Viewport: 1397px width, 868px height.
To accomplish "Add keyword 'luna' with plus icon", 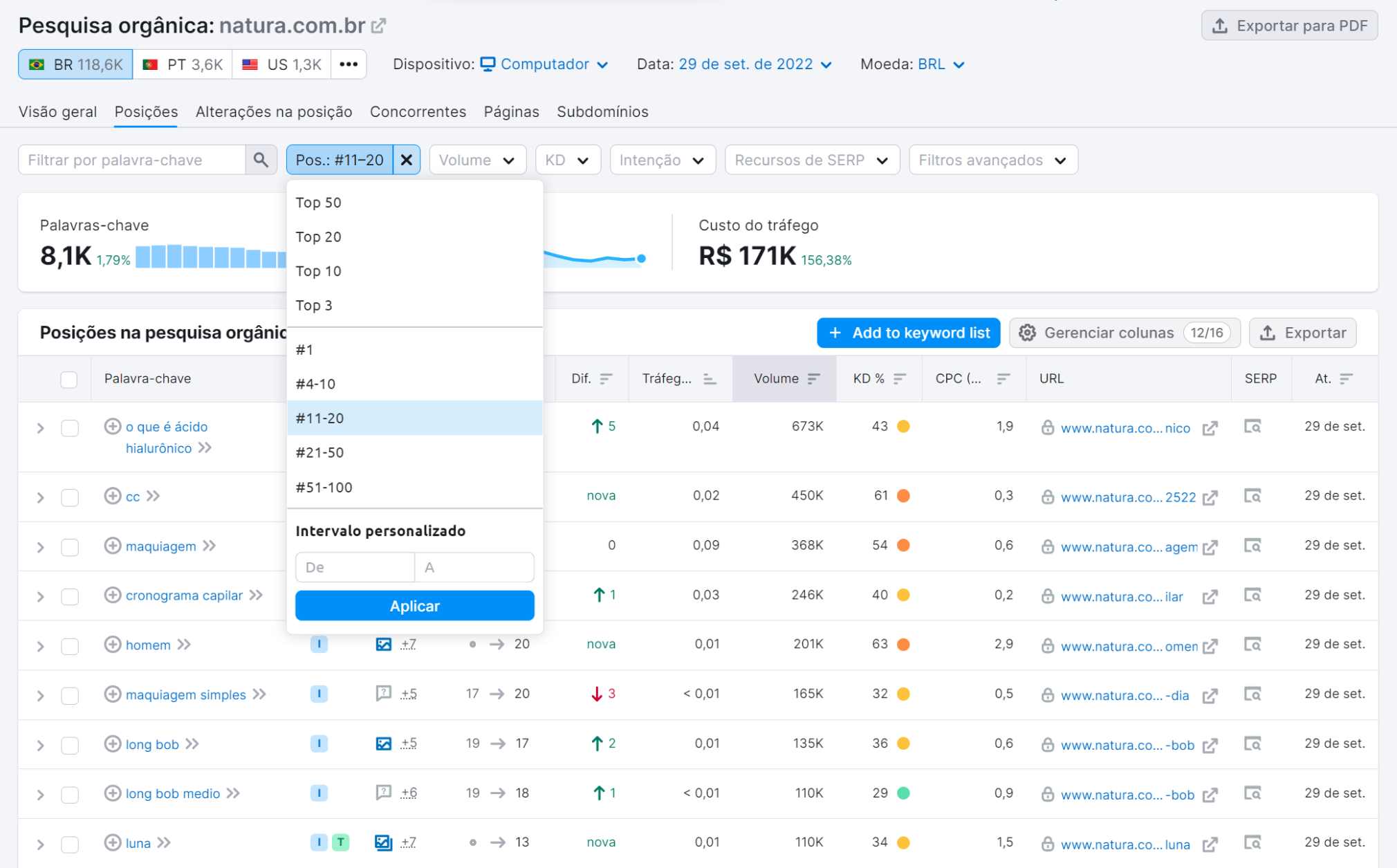I will (113, 842).
